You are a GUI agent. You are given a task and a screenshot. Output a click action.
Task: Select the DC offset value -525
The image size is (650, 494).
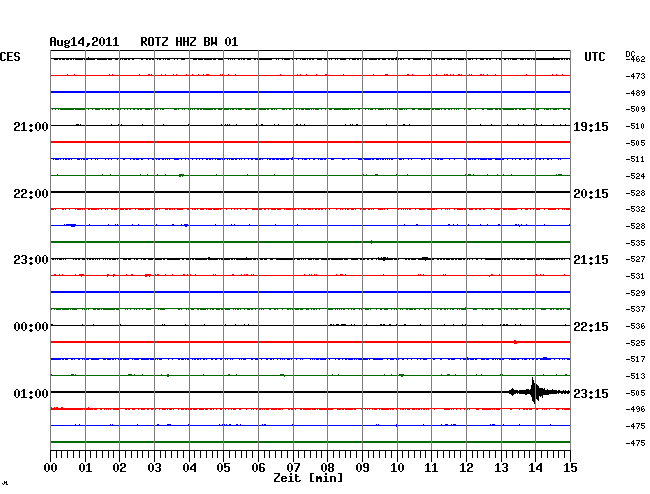point(635,343)
